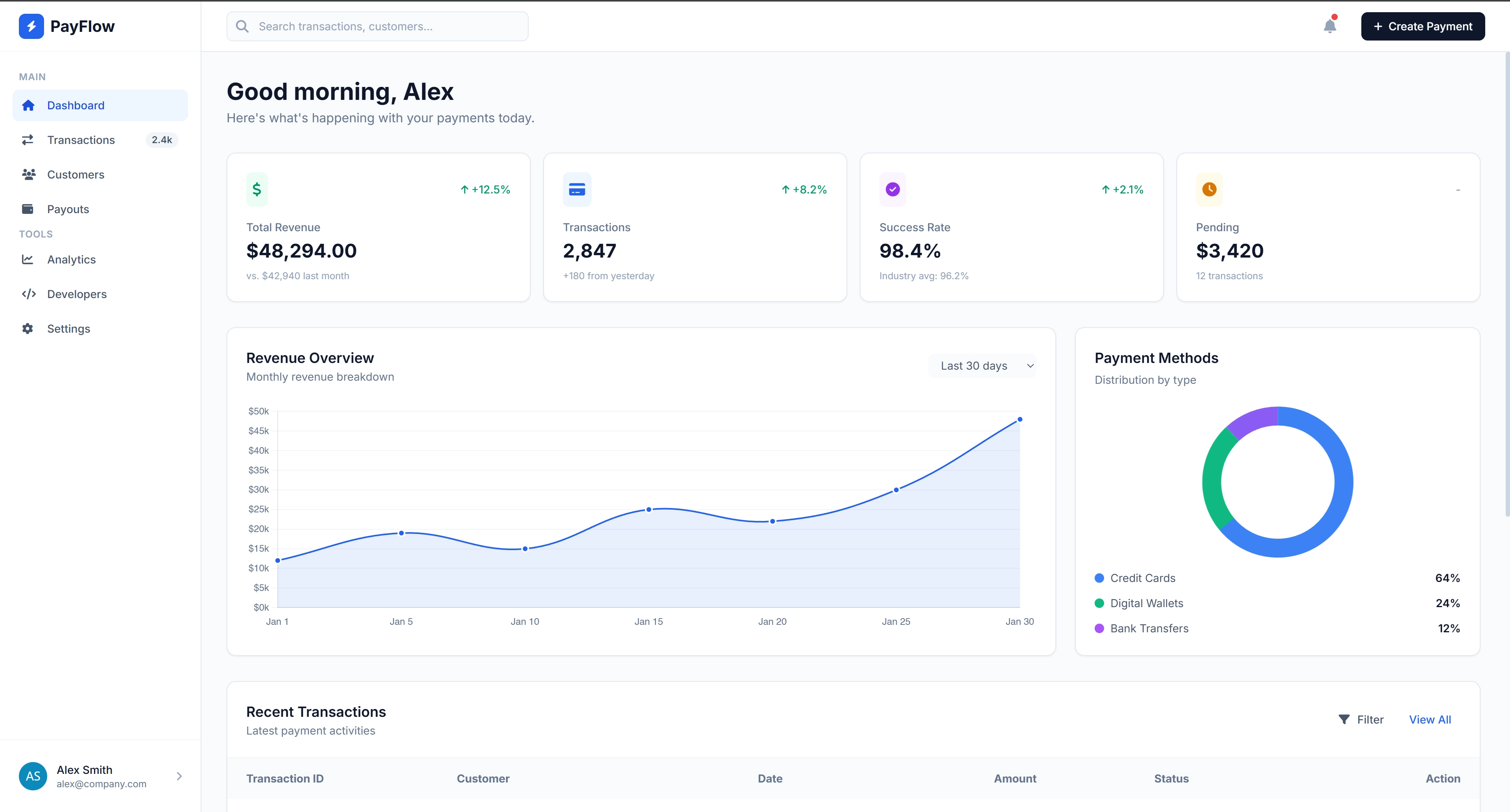
Task: Open the Last 30 days dropdown
Action: point(983,365)
